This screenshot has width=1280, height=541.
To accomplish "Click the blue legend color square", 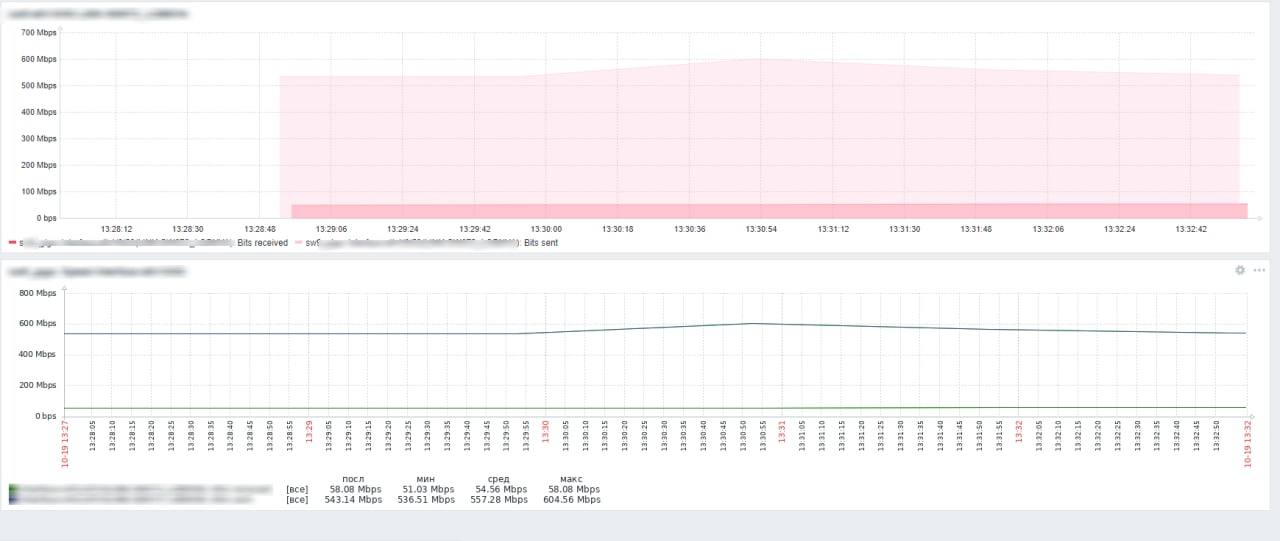I will pos(12,499).
